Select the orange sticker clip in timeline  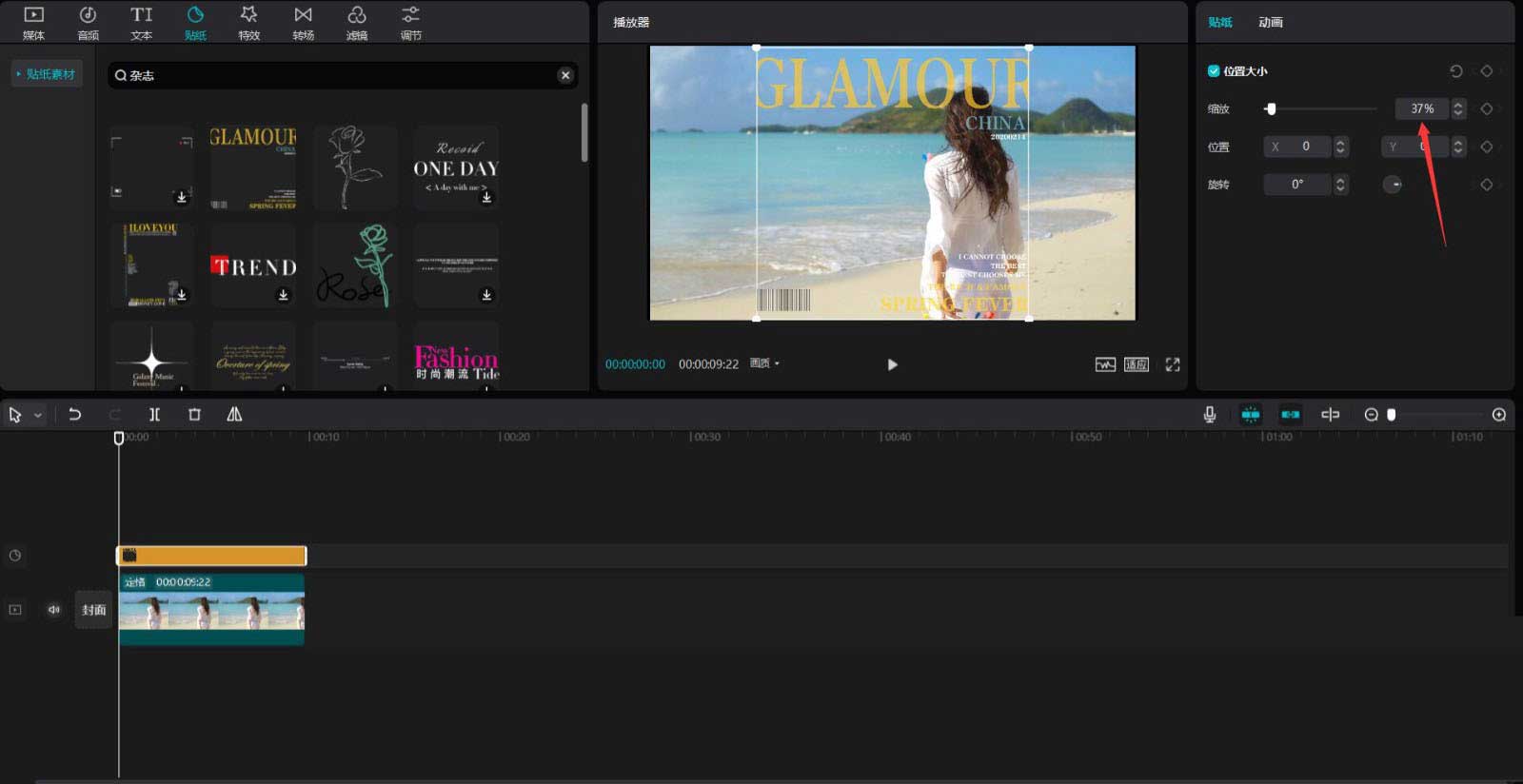tap(211, 556)
